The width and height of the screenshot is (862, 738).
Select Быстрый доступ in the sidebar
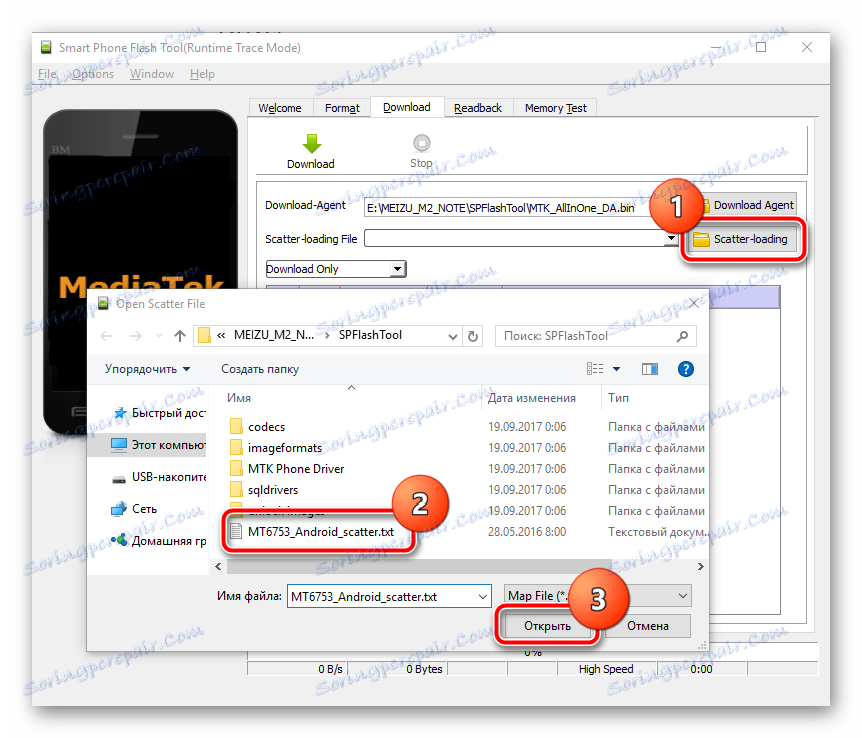pyautogui.click(x=159, y=413)
